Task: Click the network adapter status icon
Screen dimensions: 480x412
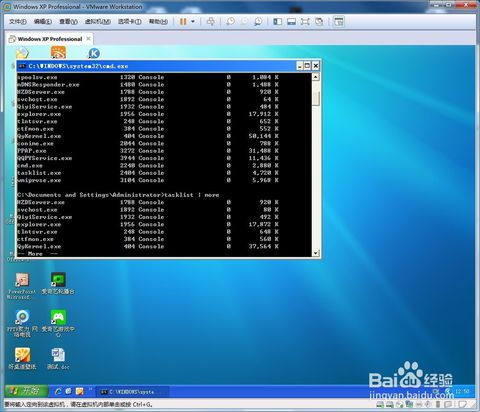Action: click(x=409, y=405)
